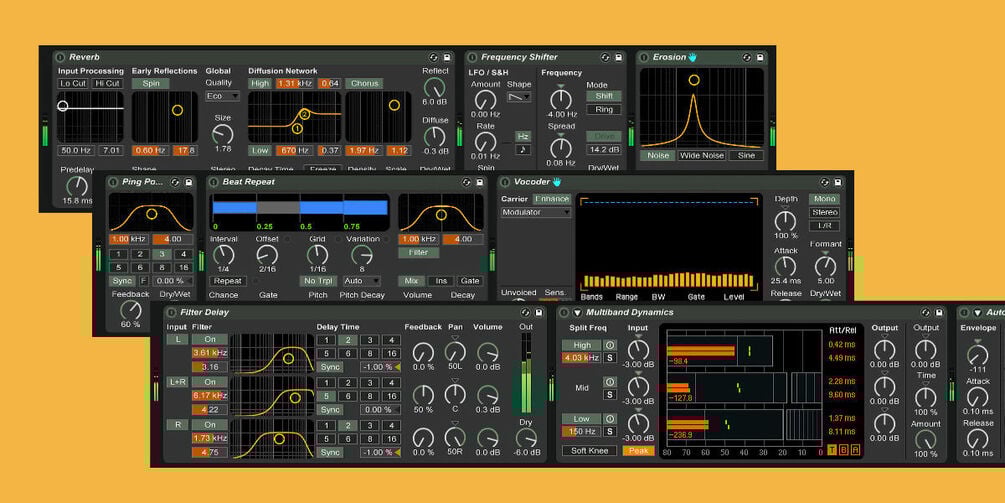Click Reverb save preset disk icon
Viewport: 1005px width, 503px height.
pos(447,57)
